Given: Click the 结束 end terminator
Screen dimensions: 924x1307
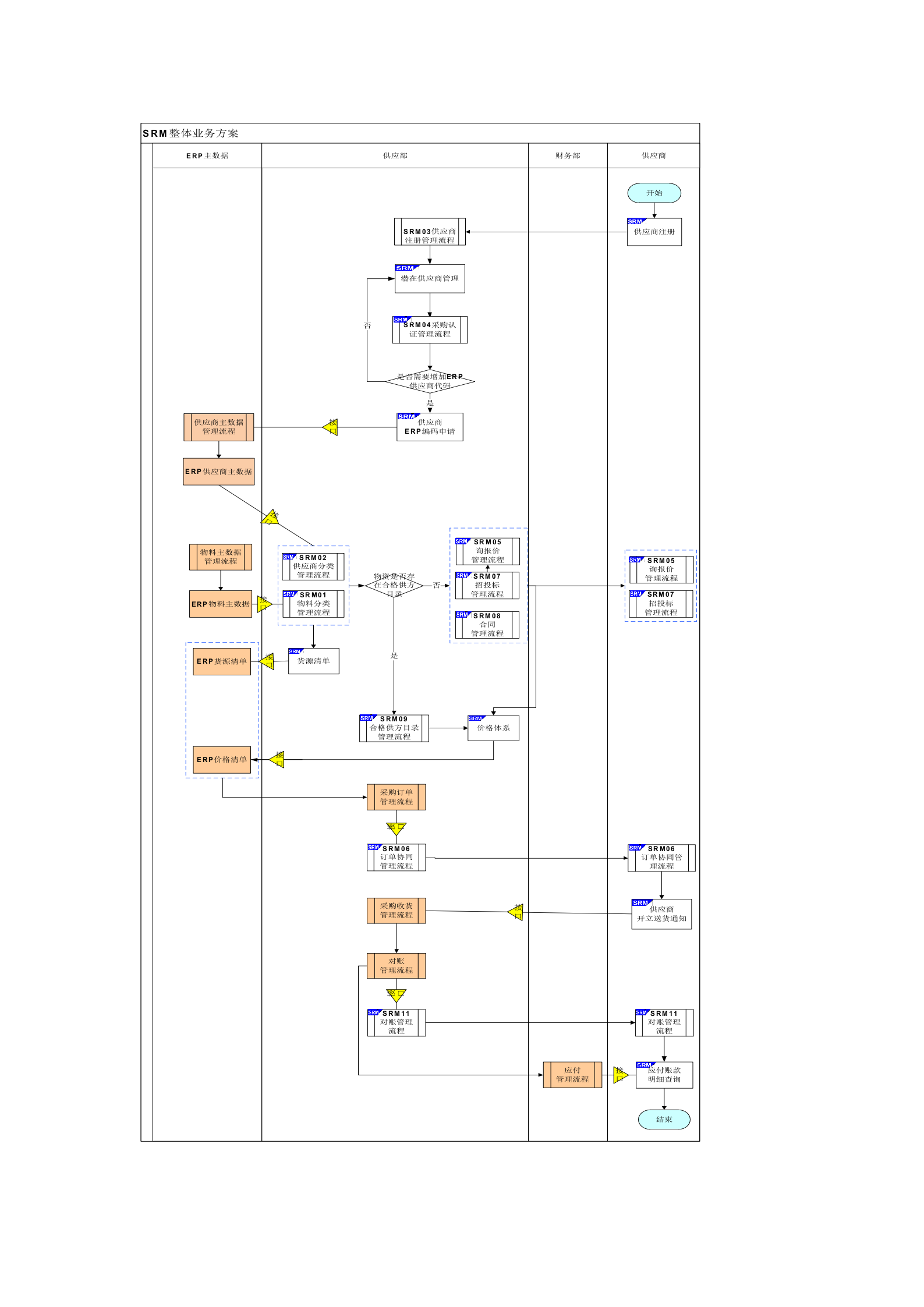Looking at the screenshot, I should click(664, 1119).
